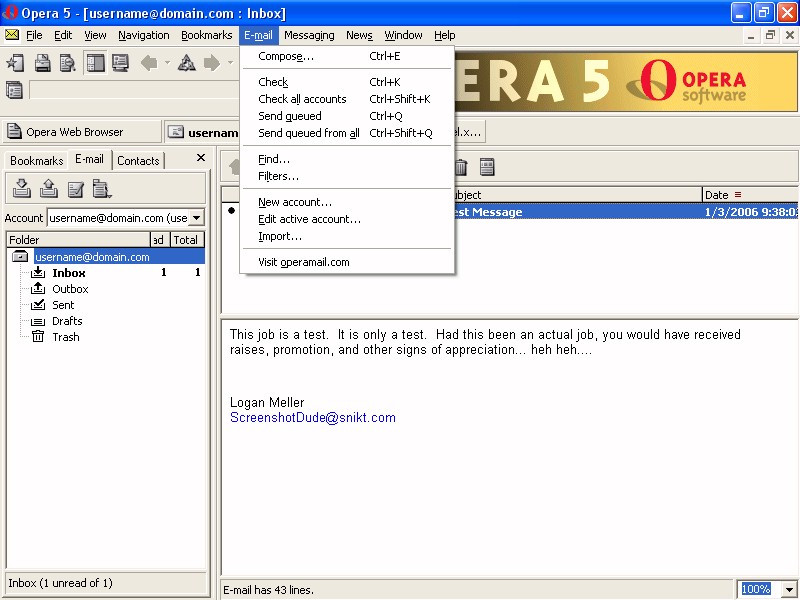The width and height of the screenshot is (800, 600).
Task: Click the Reload triangle icon
Action: (186, 63)
